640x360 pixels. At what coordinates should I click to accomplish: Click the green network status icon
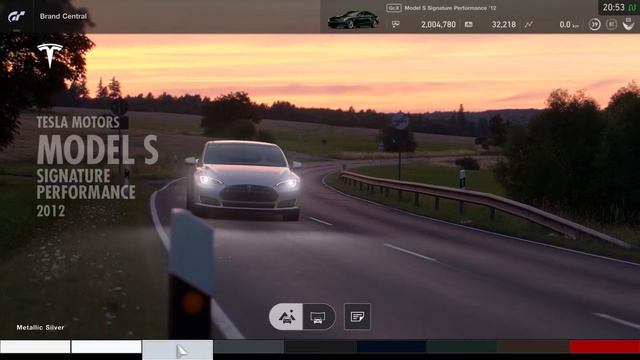[x=632, y=8]
